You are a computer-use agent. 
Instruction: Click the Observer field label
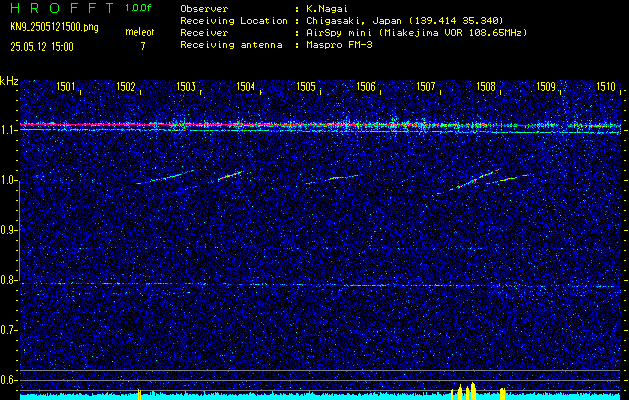tap(204, 9)
